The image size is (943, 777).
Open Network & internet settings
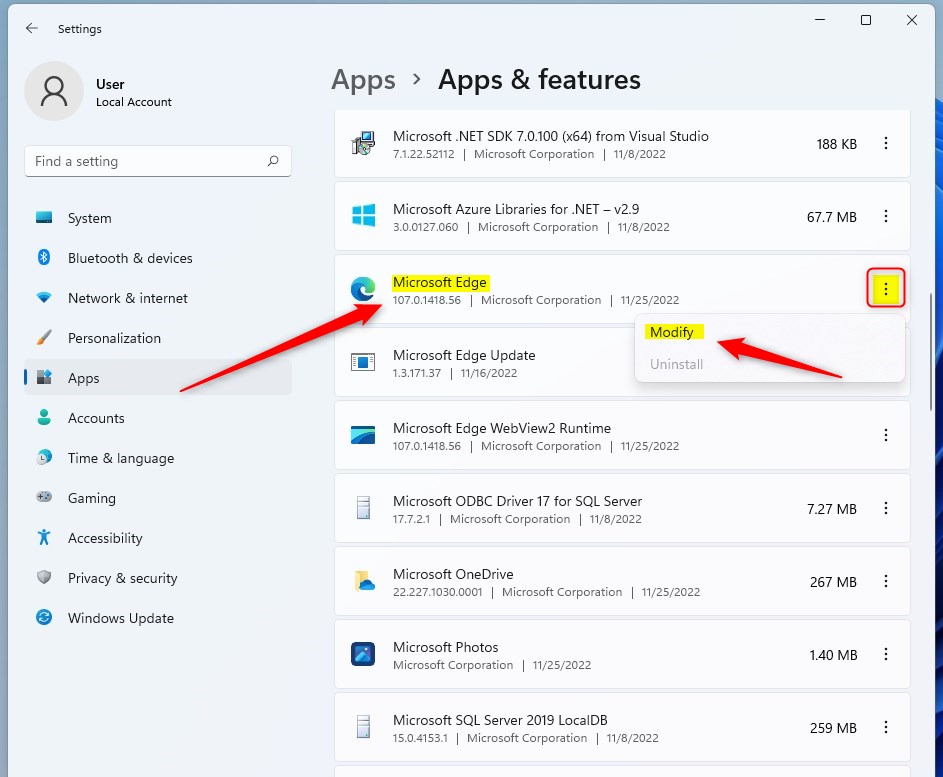pyautogui.click(x=127, y=298)
